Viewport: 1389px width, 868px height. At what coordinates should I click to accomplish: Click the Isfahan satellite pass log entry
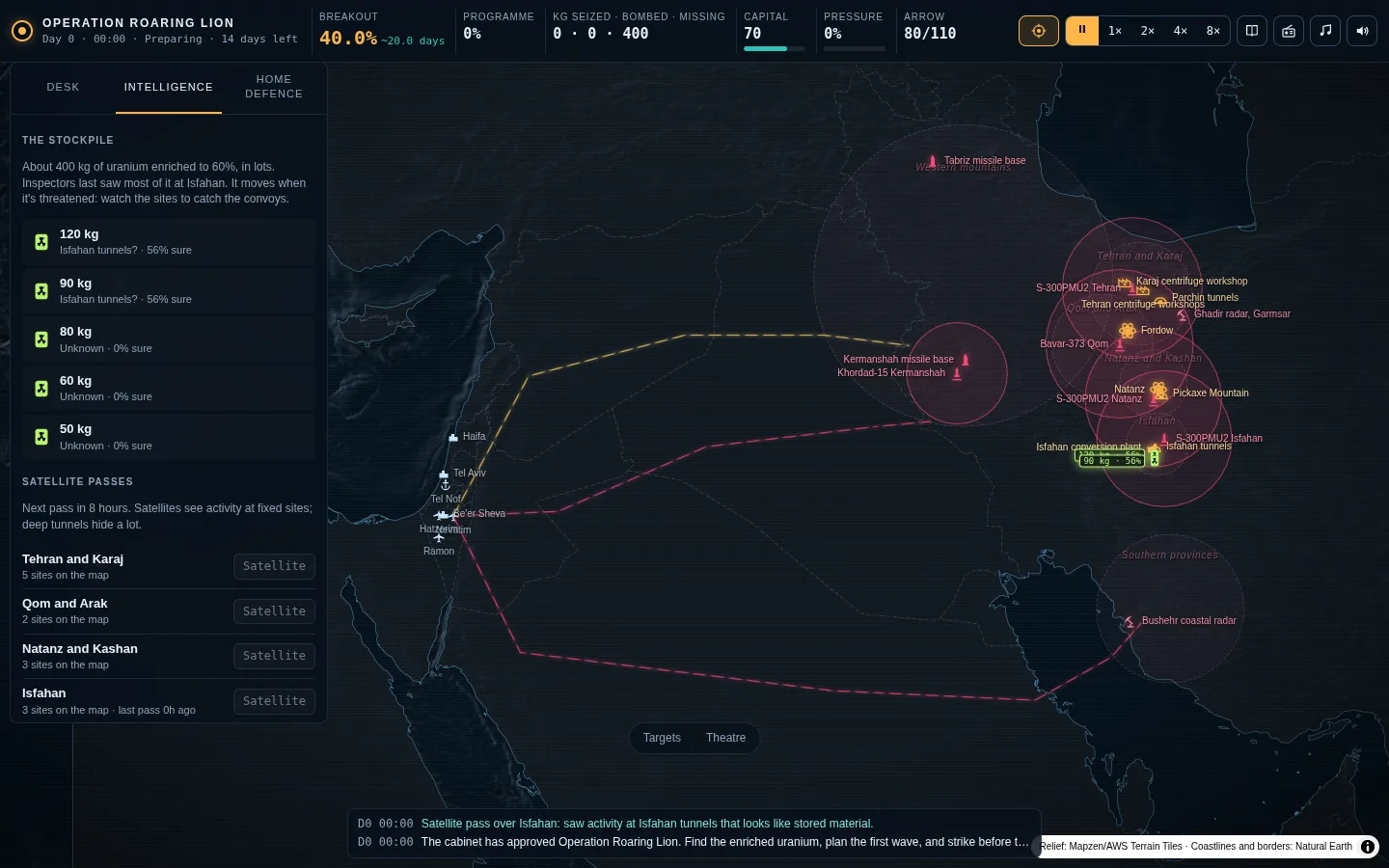[694, 824]
